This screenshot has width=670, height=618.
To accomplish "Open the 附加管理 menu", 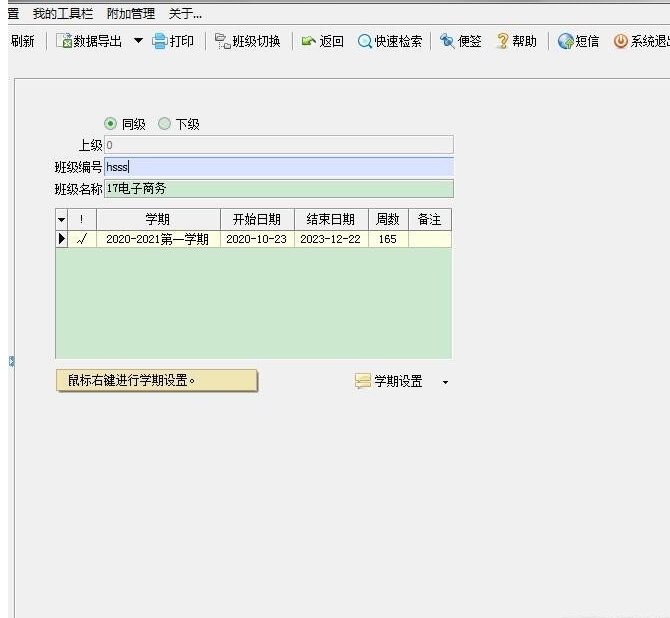I will [x=131, y=14].
